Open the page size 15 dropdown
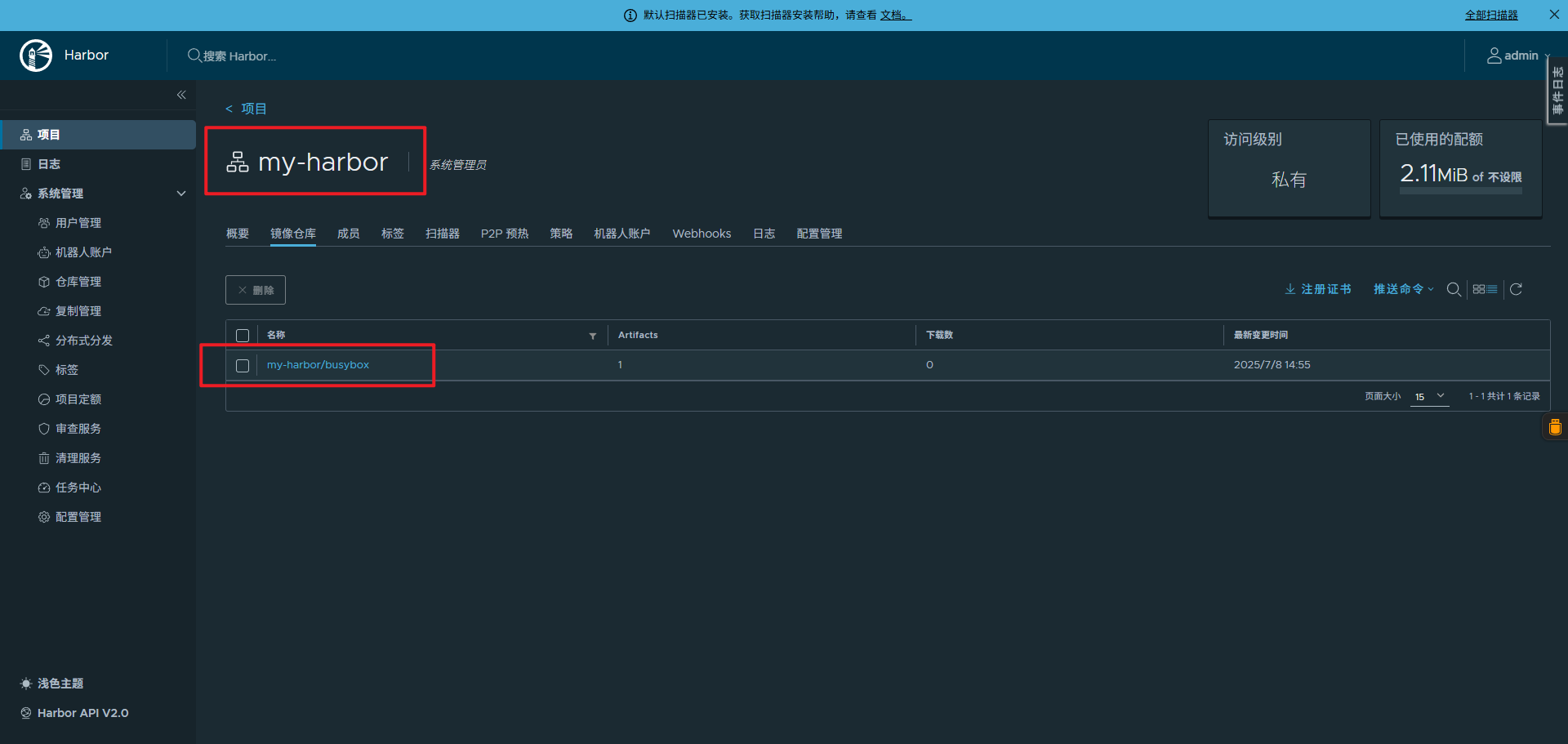Image resolution: width=1568 pixels, height=744 pixels. point(1430,396)
